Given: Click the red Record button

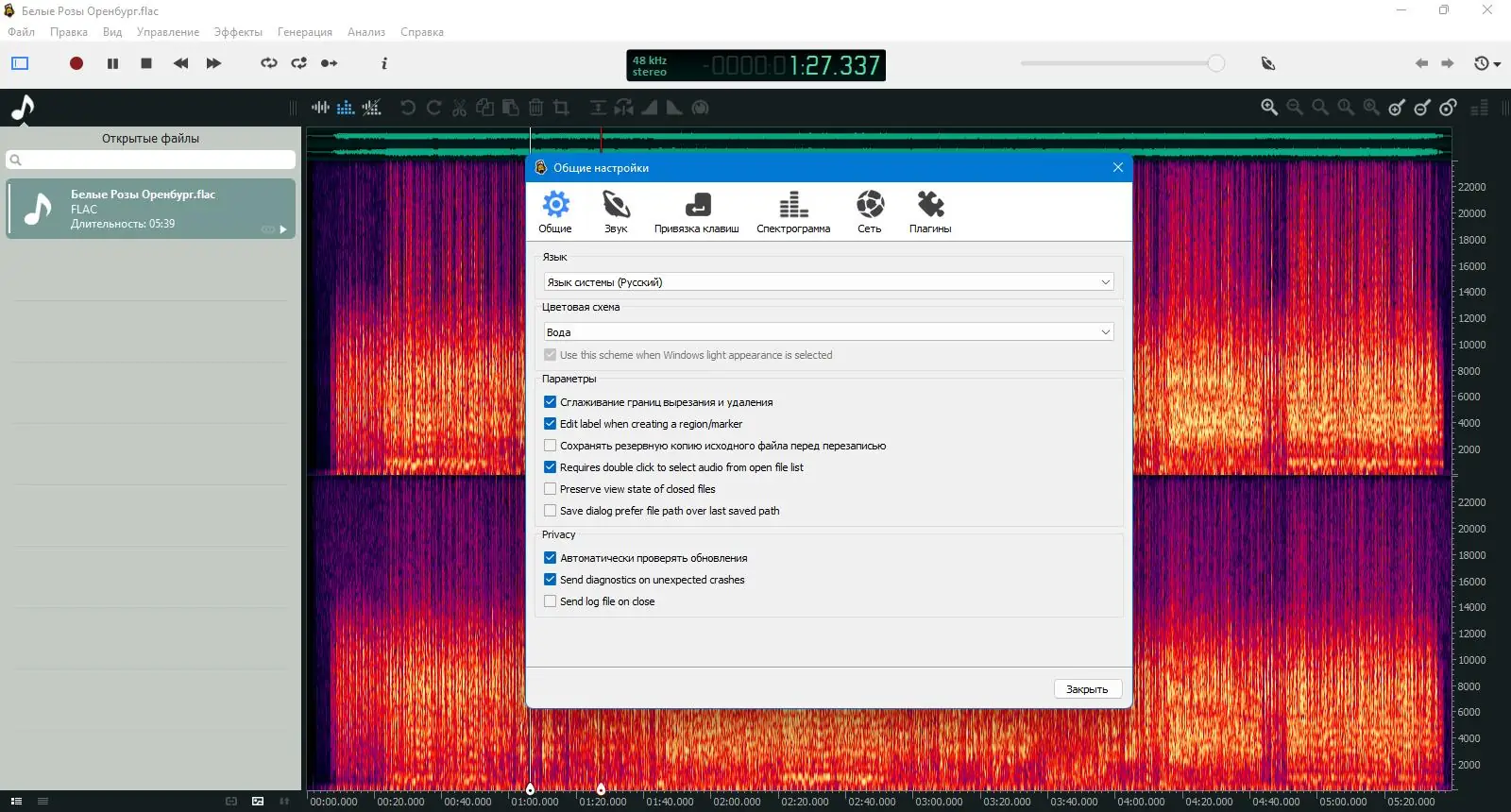Looking at the screenshot, I should point(76,63).
